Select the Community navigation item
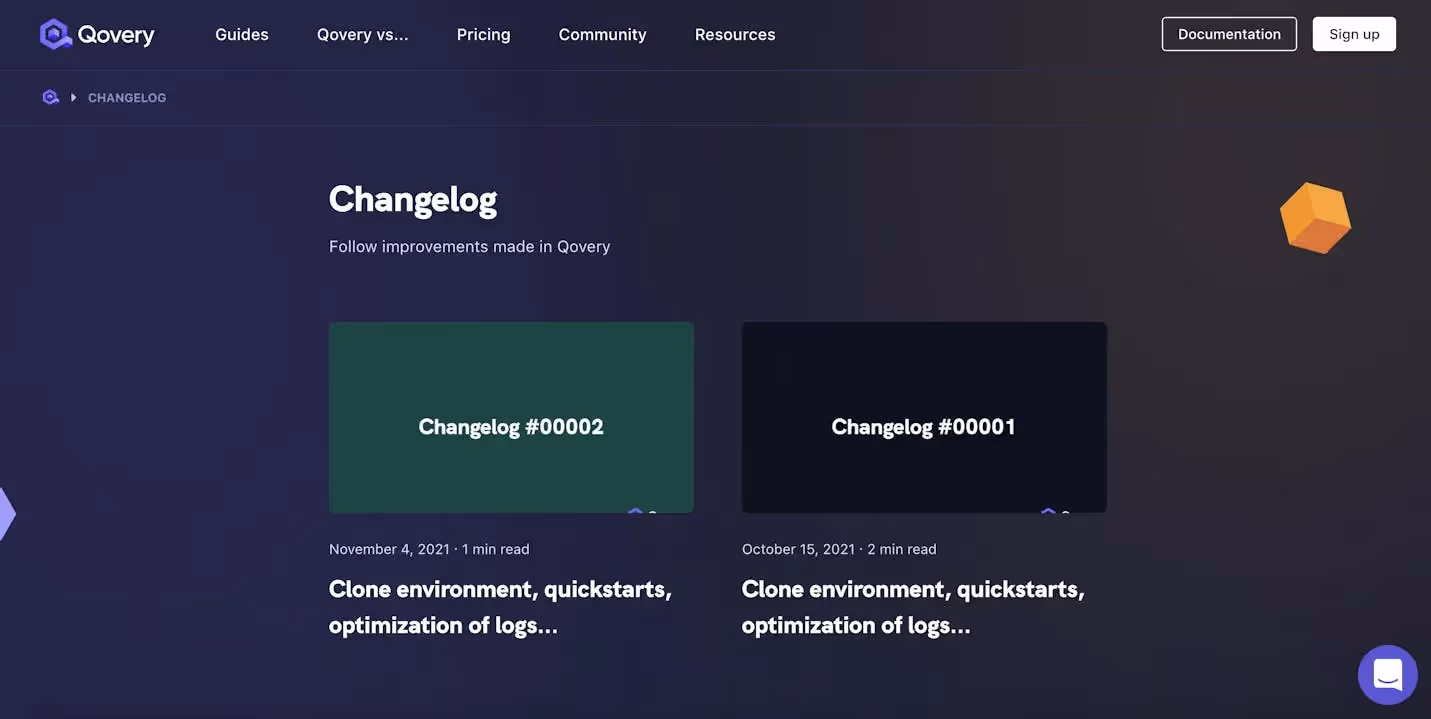Screen dimensions: 1431x719 click(602, 32)
